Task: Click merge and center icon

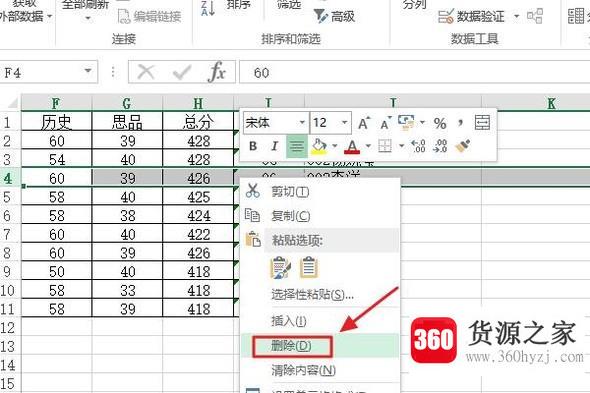Action: point(482,123)
